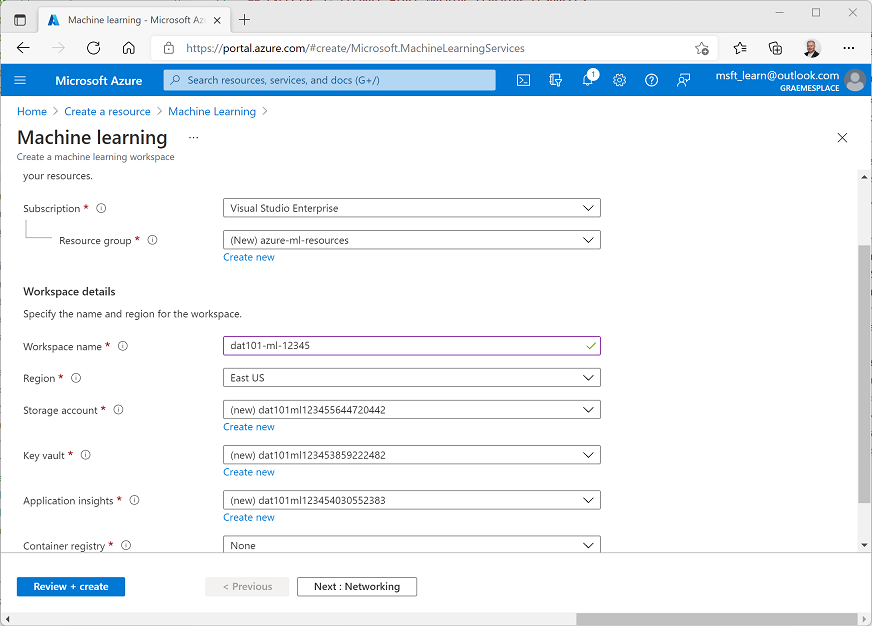Image resolution: width=872 pixels, height=626 pixels.
Task: Send feedback via the feedback icon
Action: tap(683, 80)
